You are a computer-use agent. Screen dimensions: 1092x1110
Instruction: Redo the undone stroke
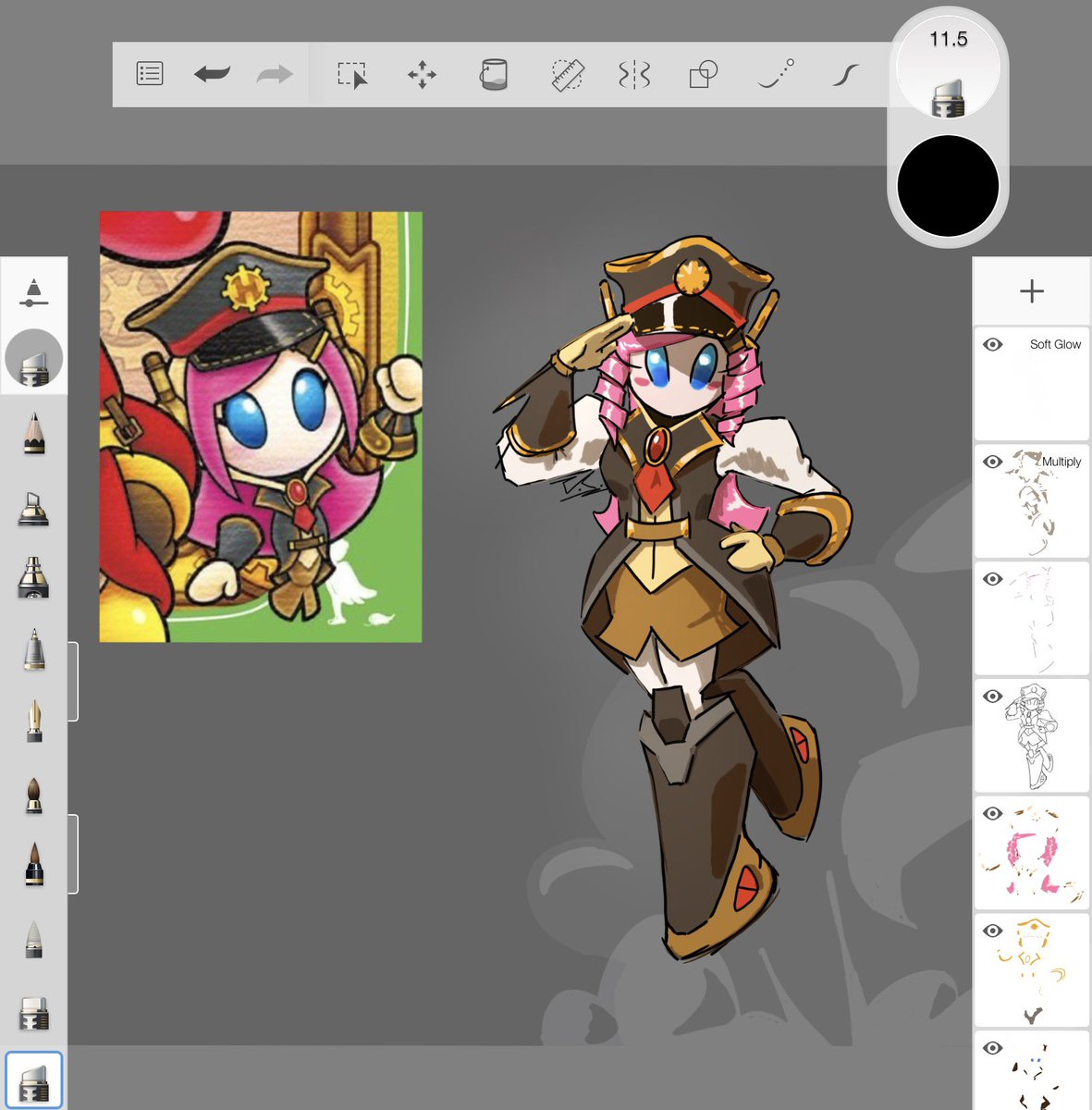click(x=275, y=74)
